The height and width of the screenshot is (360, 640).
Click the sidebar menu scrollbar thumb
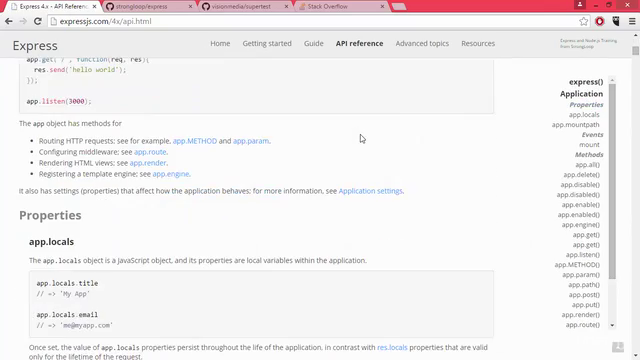tap(612, 182)
